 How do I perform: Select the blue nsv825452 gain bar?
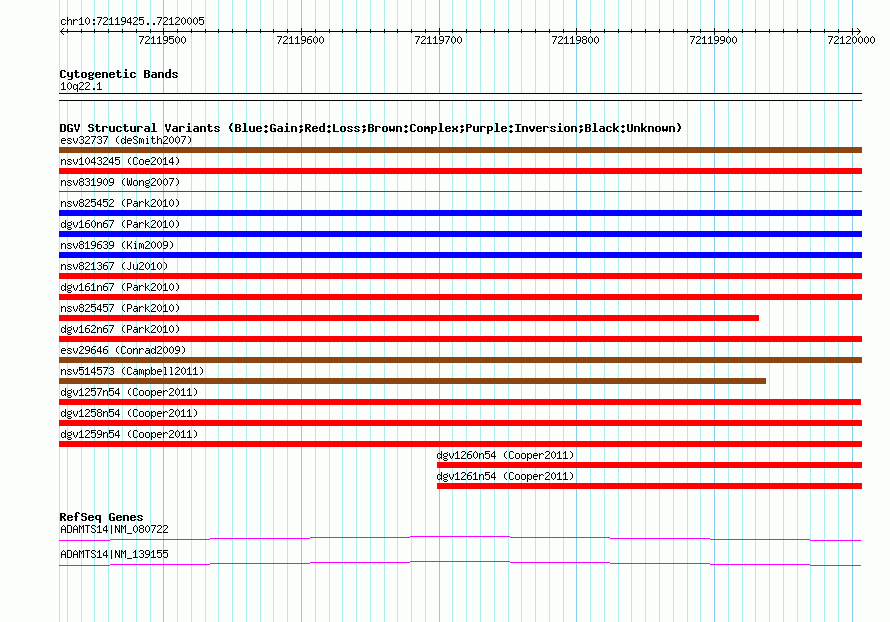coord(460,213)
